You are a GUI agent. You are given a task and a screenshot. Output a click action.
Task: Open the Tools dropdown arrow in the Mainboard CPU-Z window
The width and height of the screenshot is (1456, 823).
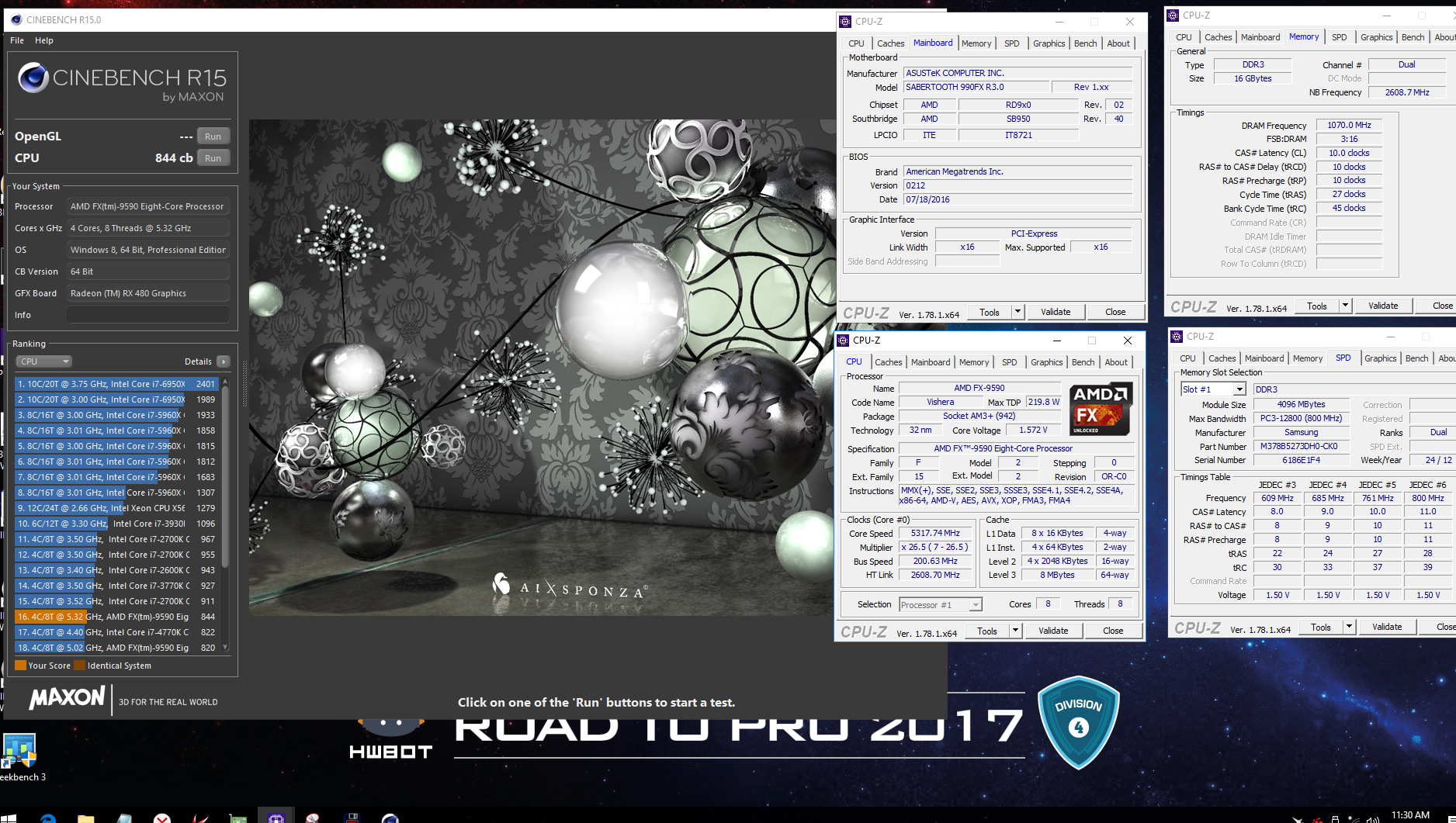[x=1017, y=312]
